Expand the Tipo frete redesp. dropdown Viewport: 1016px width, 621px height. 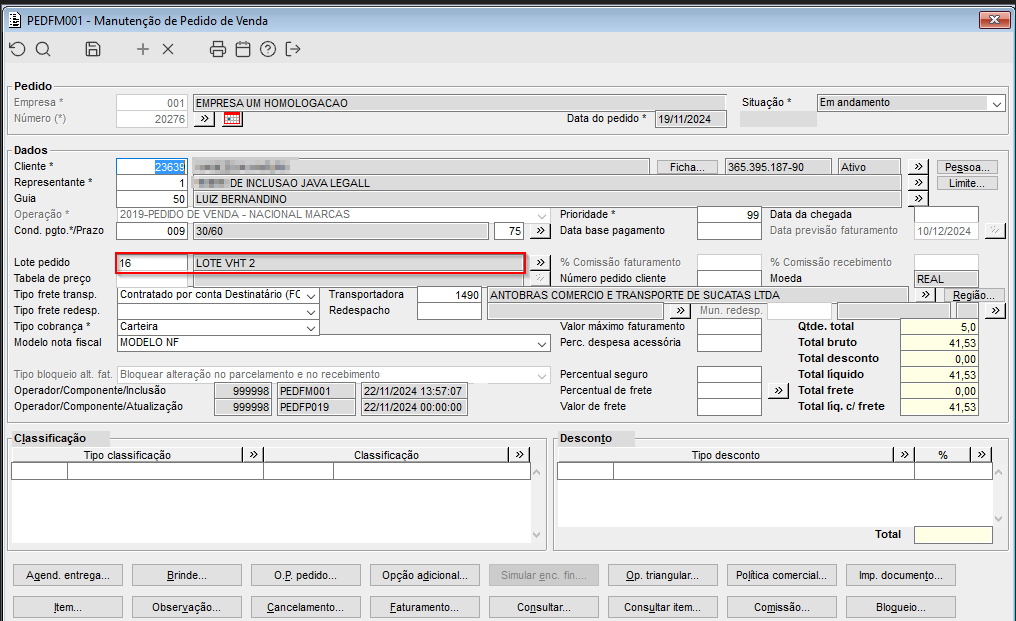(311, 312)
